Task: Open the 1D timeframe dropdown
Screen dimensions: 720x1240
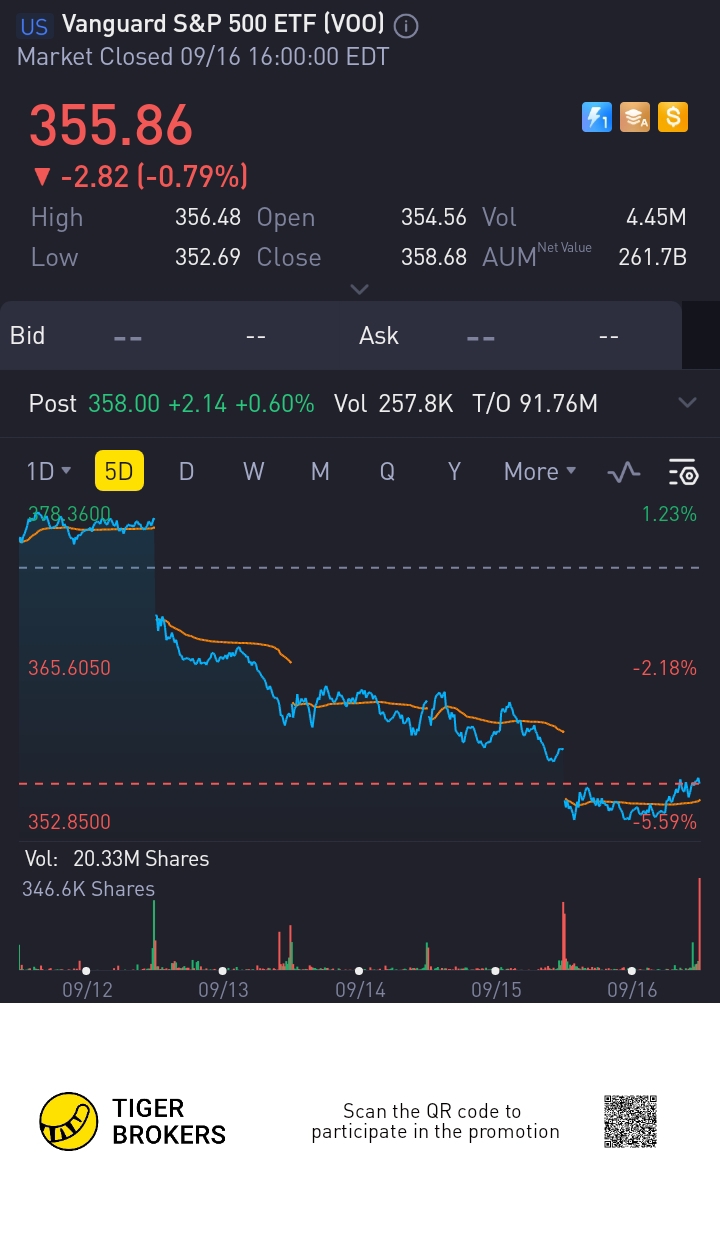Action: [x=49, y=471]
